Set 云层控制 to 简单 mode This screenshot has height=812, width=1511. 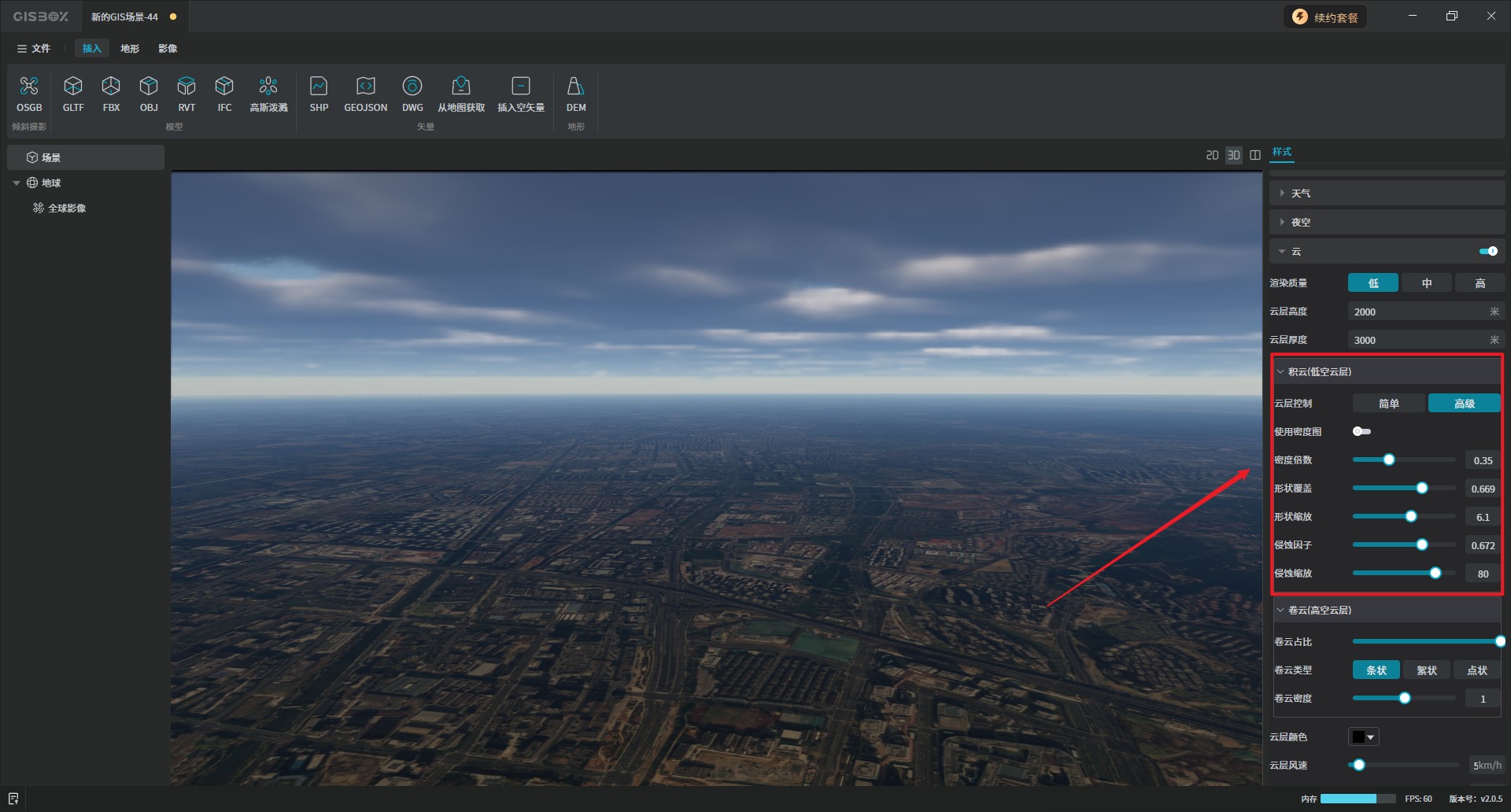1388,404
